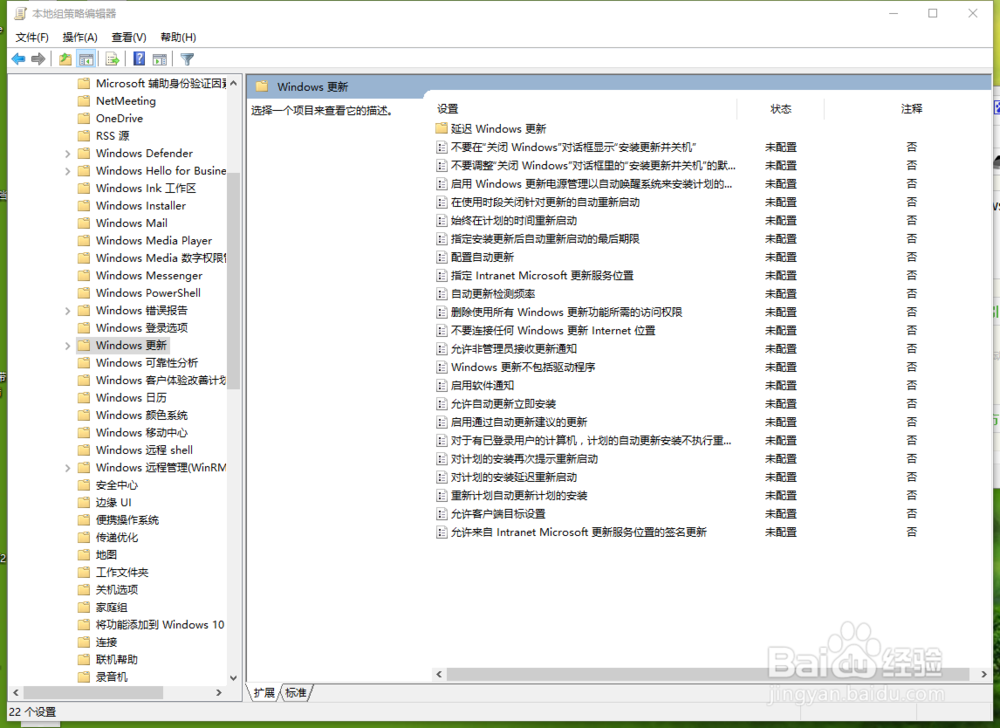Click the Group Policy Editor title bar icon

pyautogui.click(x=20, y=13)
